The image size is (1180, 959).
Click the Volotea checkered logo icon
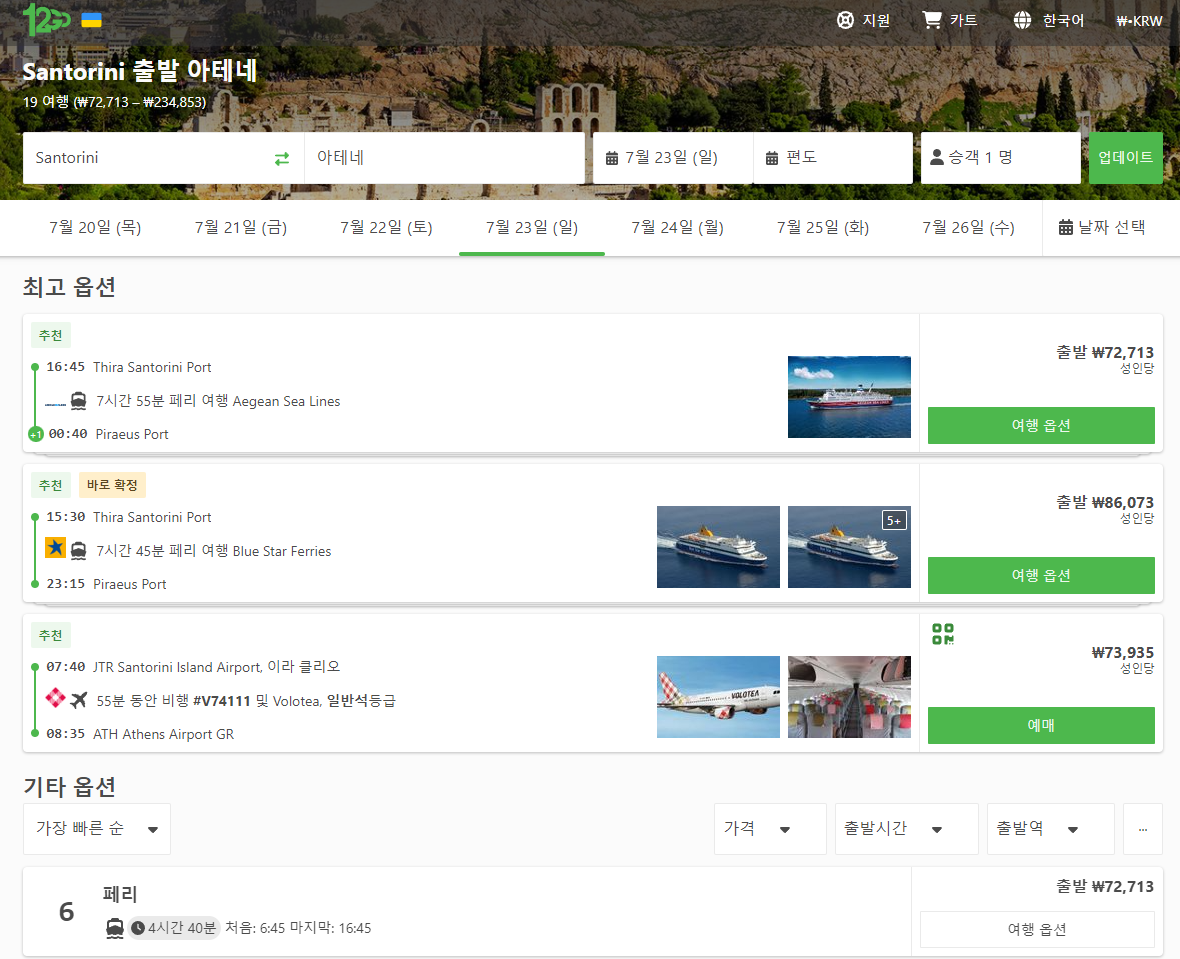(x=56, y=697)
